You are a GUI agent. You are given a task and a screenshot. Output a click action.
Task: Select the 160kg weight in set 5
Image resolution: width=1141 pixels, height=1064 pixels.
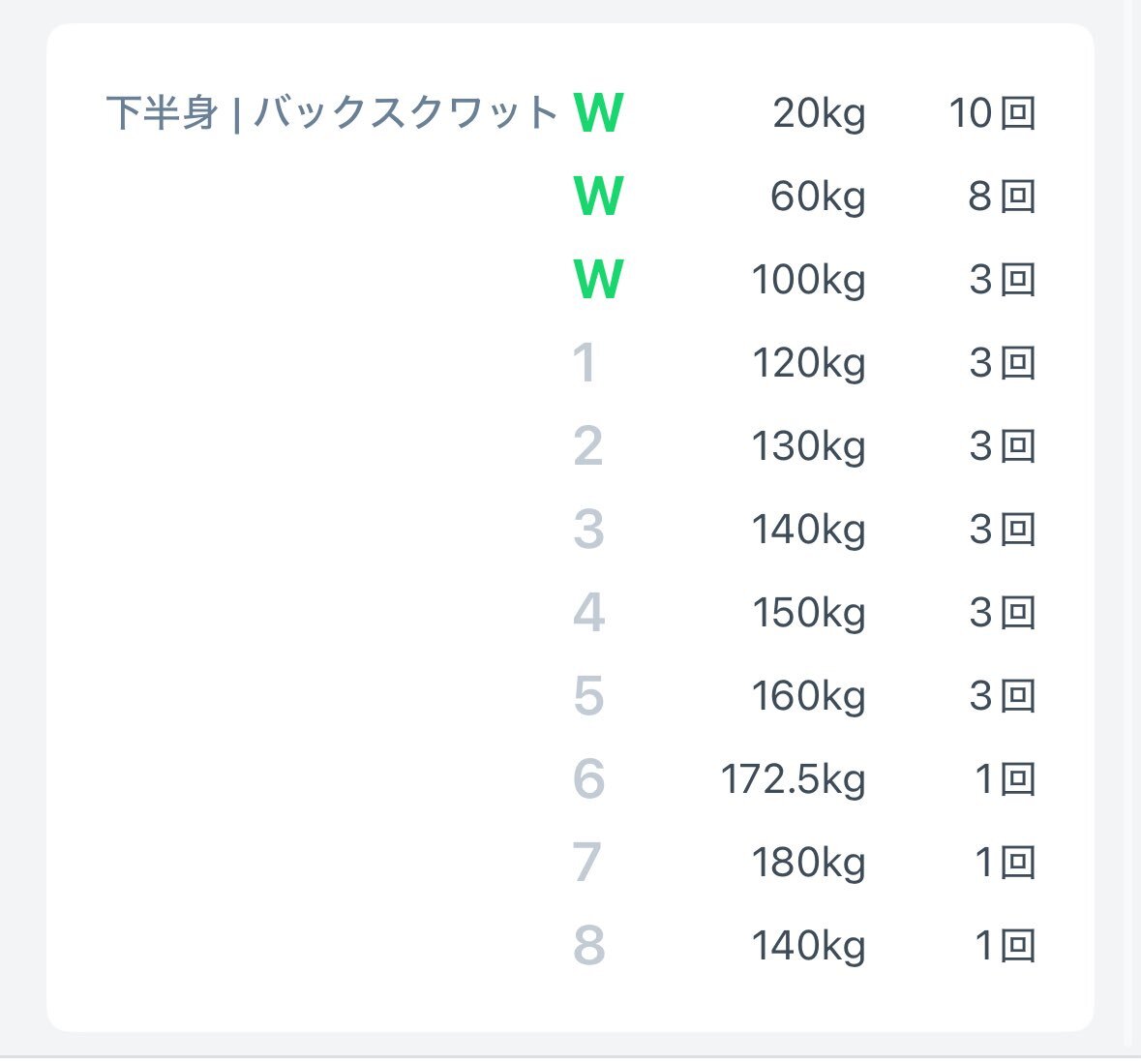(x=808, y=696)
